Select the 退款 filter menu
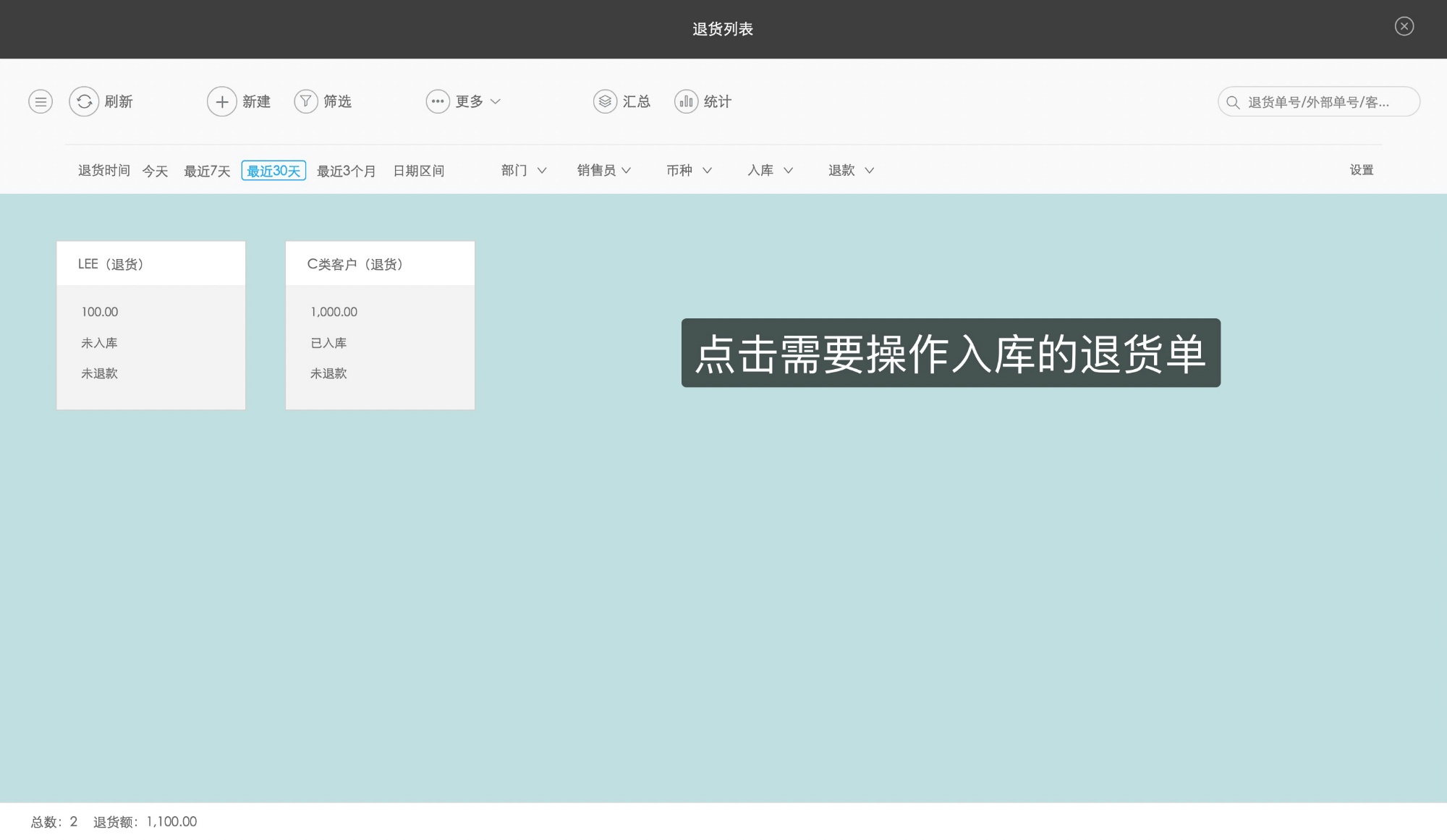Screen dimensions: 1447x840 coord(849,170)
